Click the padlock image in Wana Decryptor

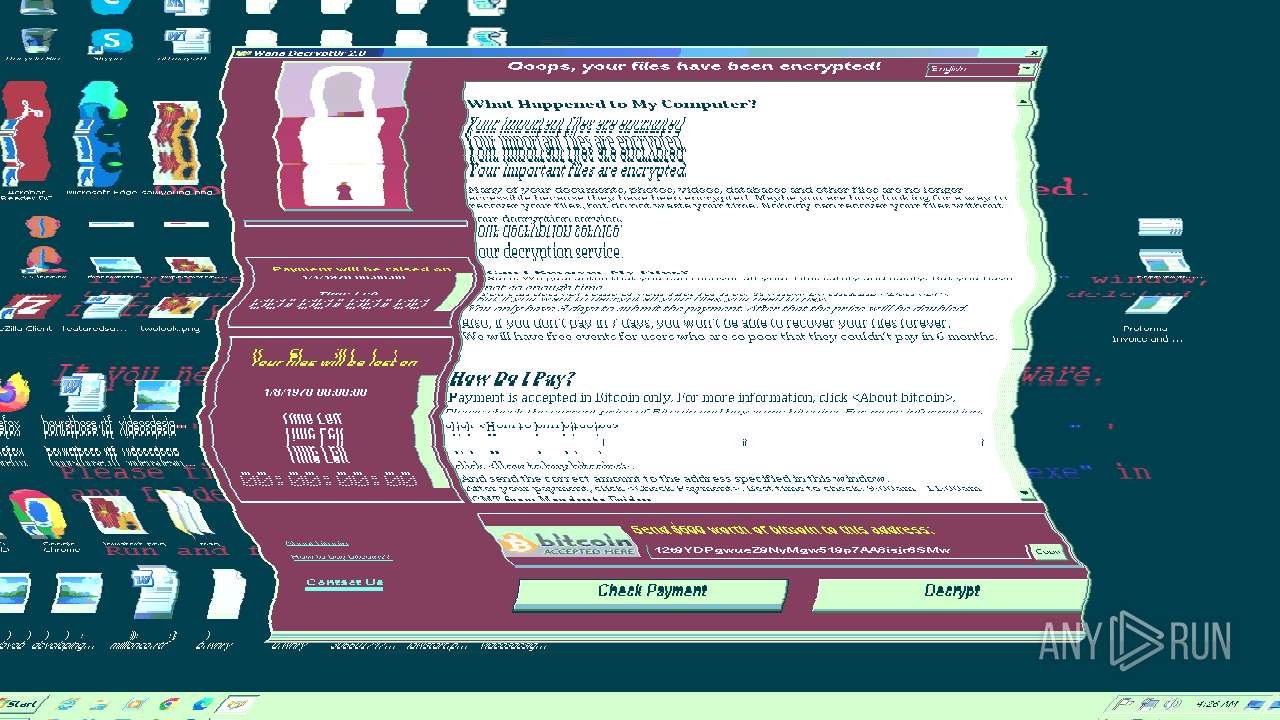[343, 136]
